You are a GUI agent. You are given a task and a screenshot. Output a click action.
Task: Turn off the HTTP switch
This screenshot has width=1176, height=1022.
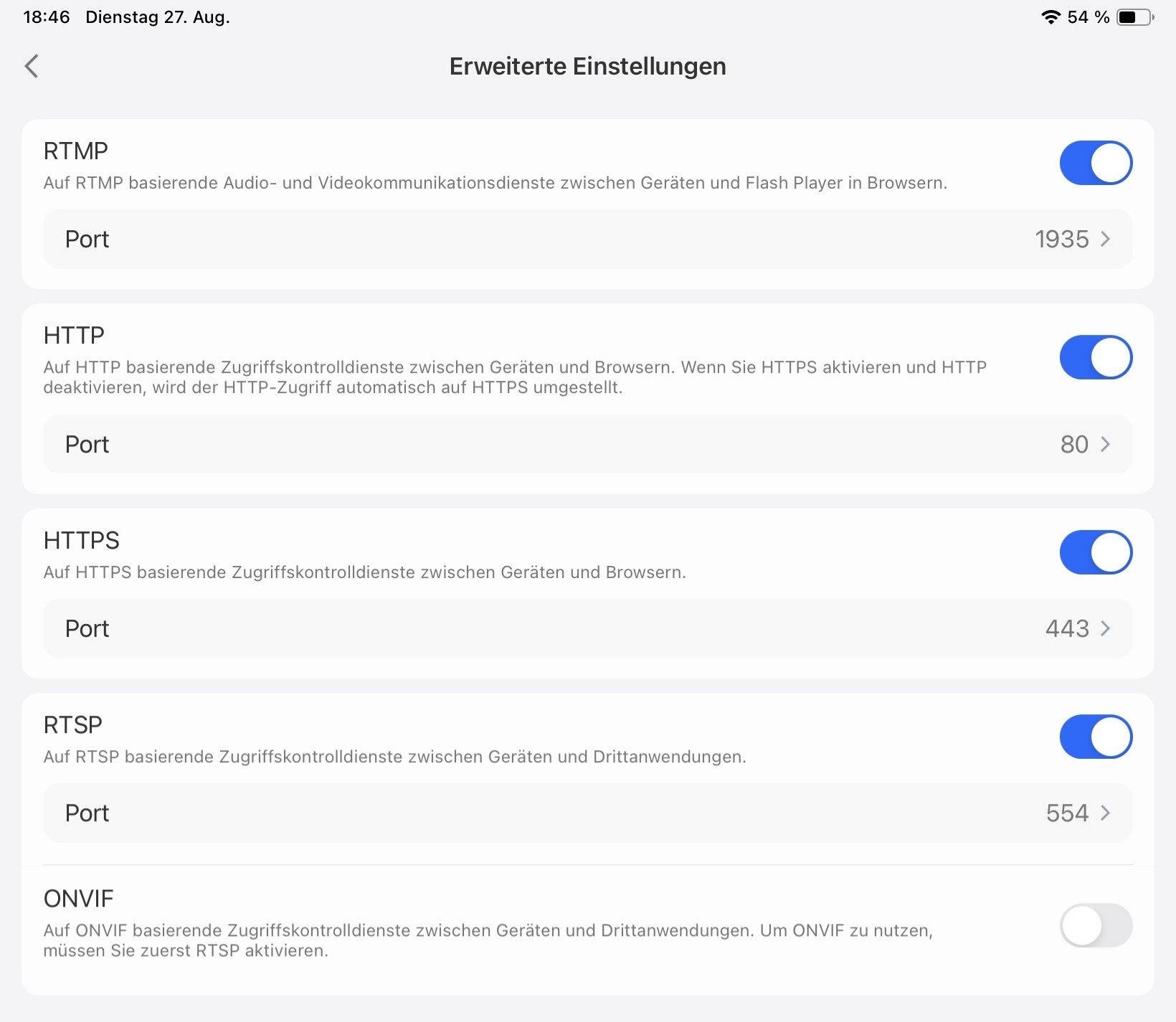pos(1095,357)
